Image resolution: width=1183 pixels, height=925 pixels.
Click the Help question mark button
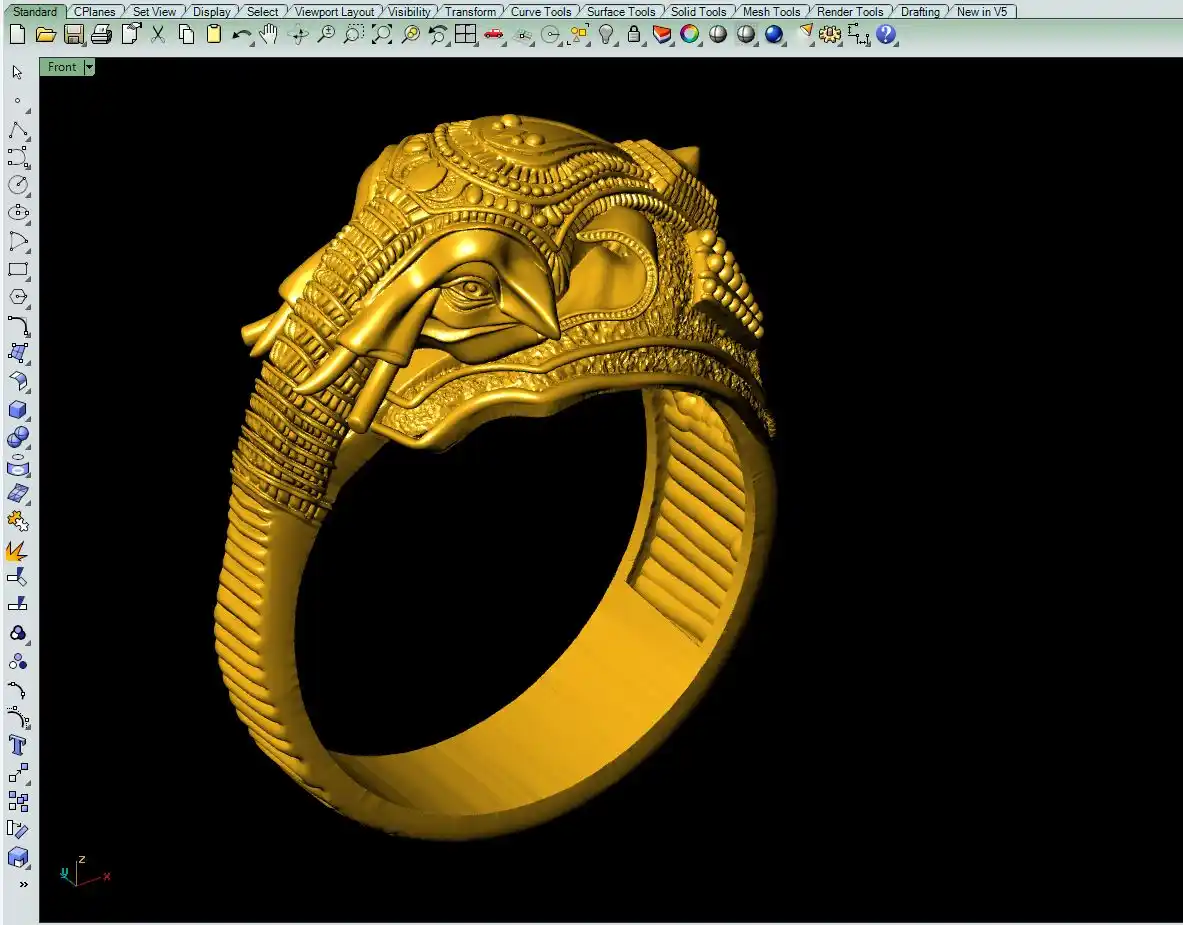coord(886,35)
